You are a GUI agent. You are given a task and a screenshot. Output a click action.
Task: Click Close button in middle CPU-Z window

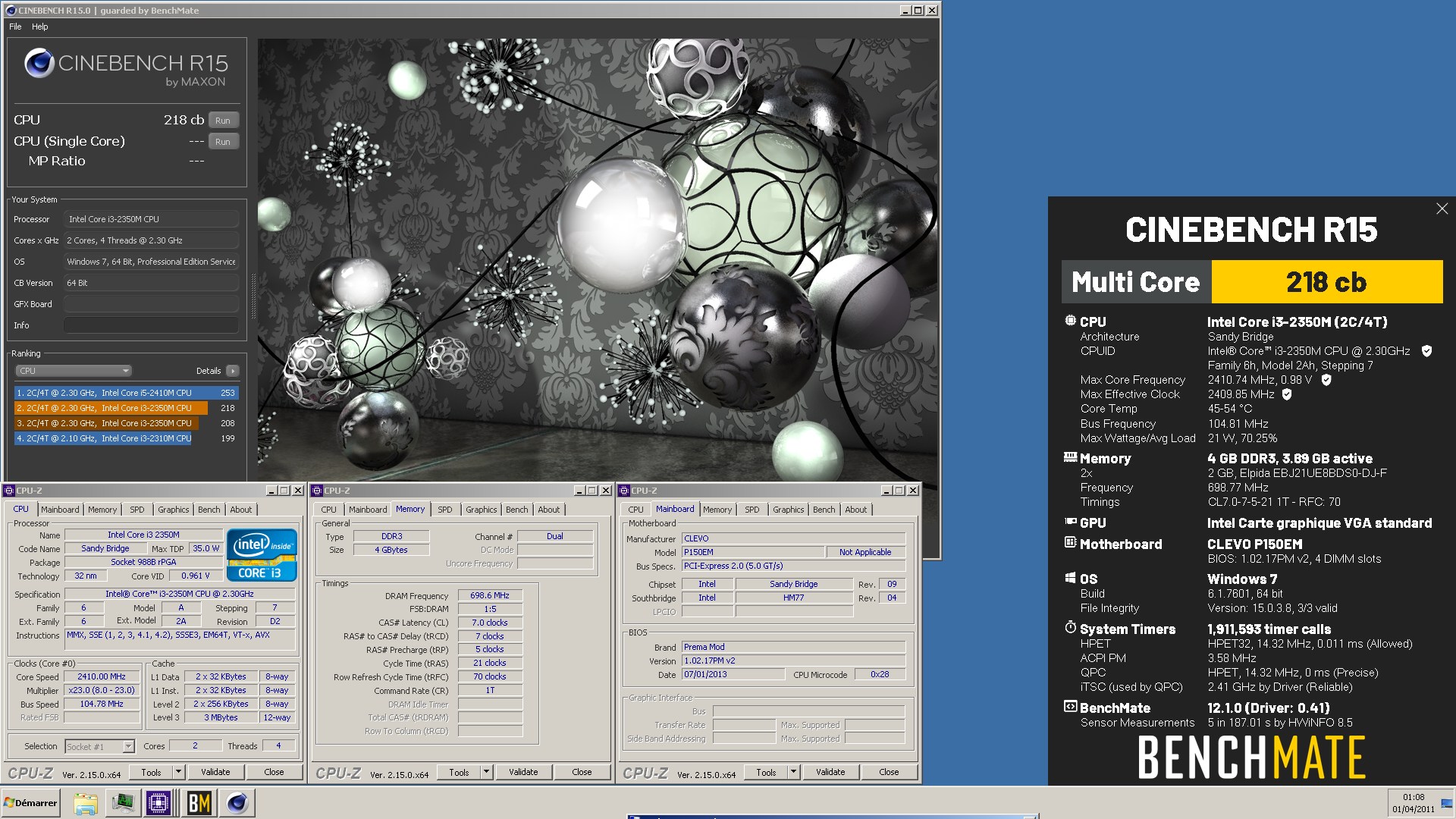click(582, 772)
